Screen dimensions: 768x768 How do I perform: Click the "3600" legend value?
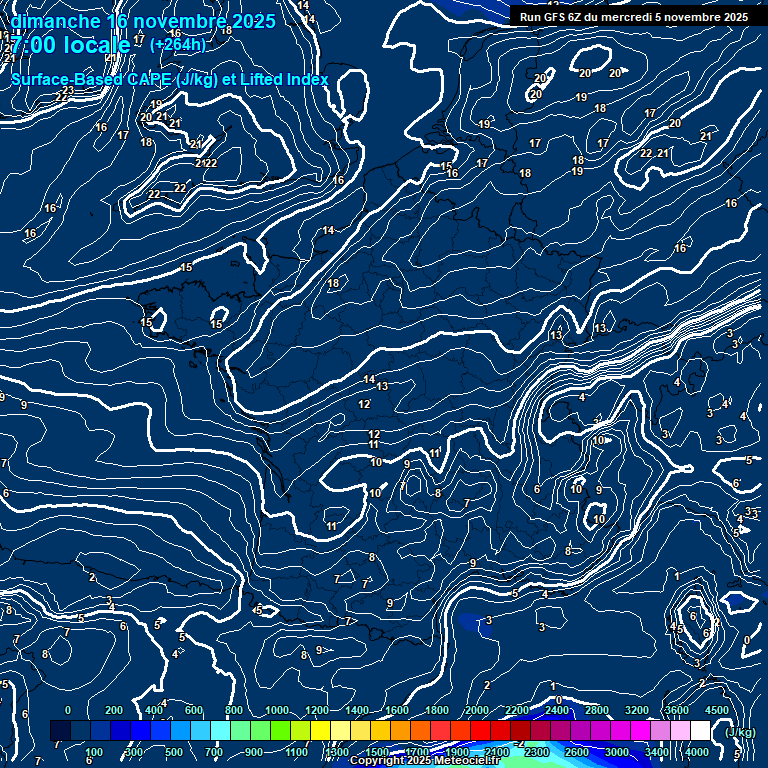(677, 710)
